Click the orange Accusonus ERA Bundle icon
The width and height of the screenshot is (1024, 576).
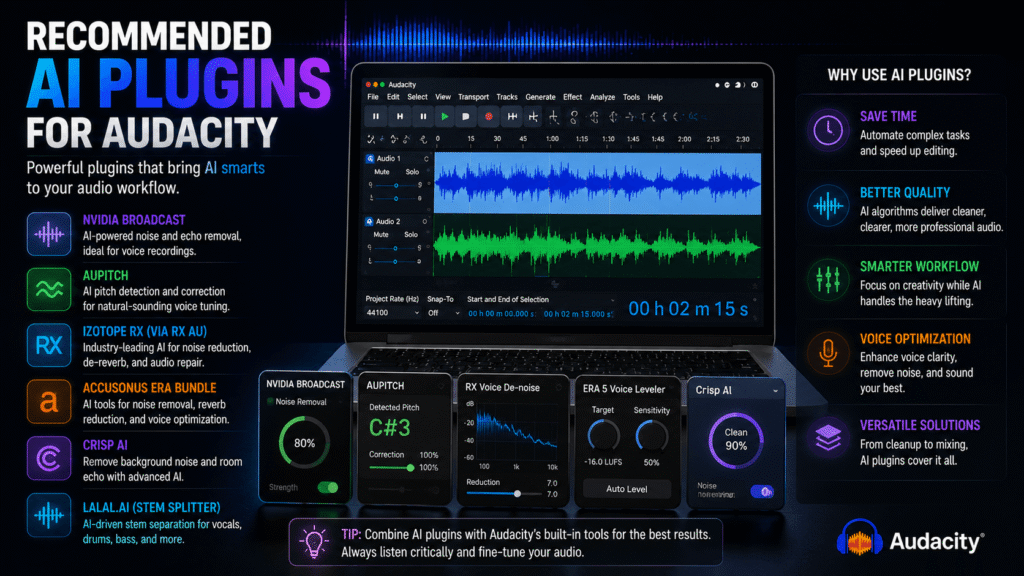[49, 402]
